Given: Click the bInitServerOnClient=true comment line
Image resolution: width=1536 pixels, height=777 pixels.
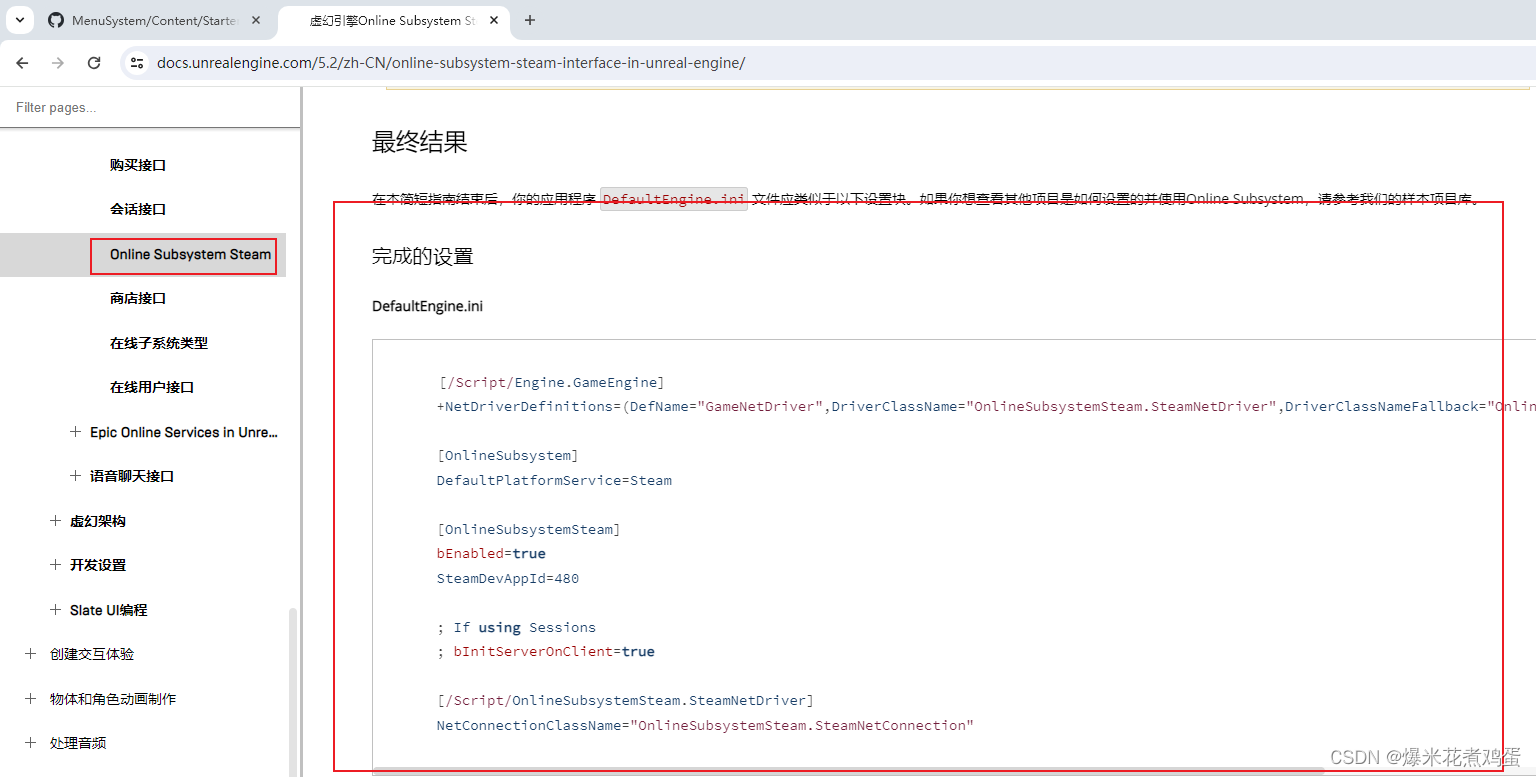Looking at the screenshot, I should 546,651.
